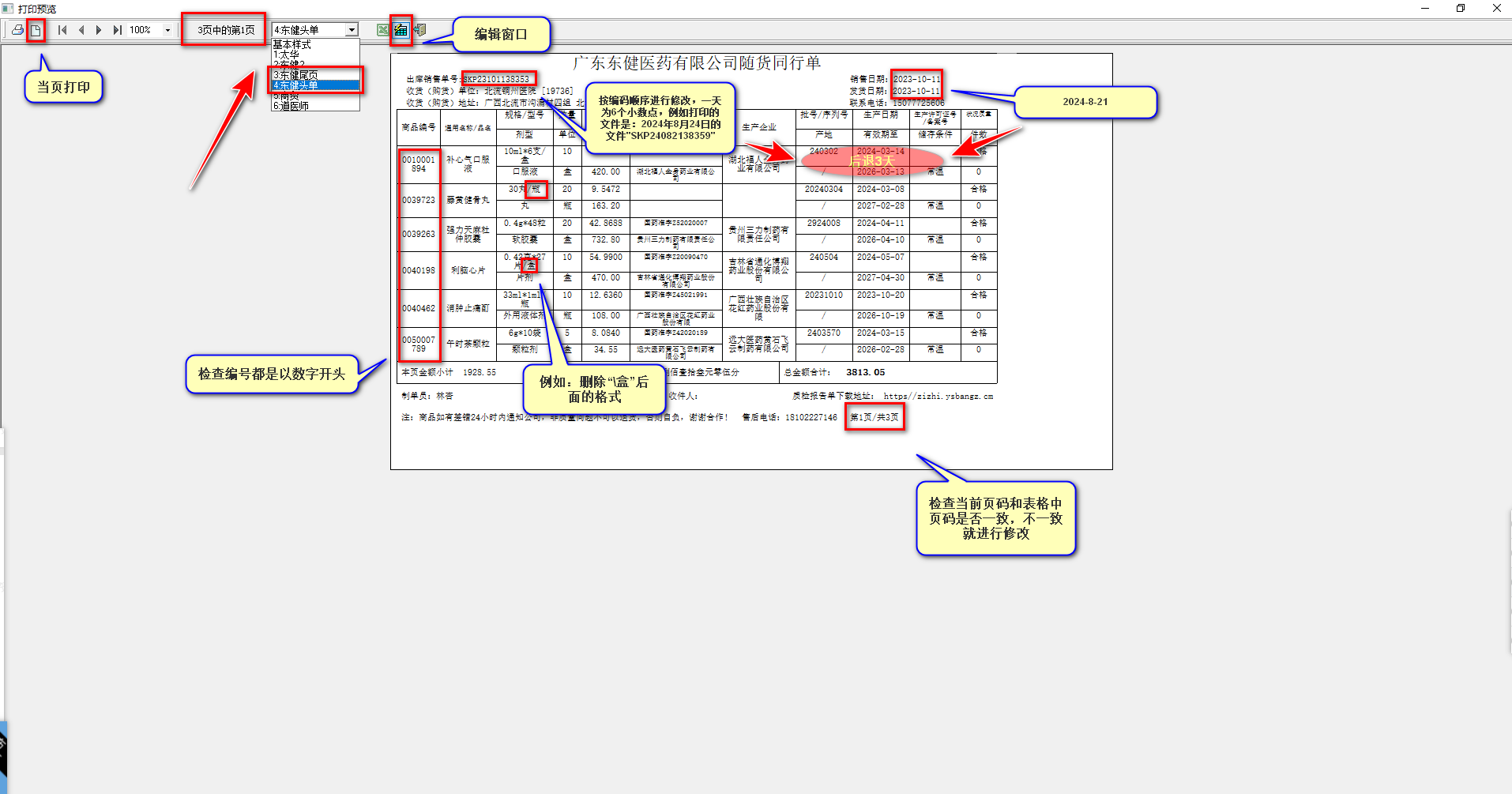Click the document title 广东东健医药有限公司随货同行单

click(x=697, y=63)
